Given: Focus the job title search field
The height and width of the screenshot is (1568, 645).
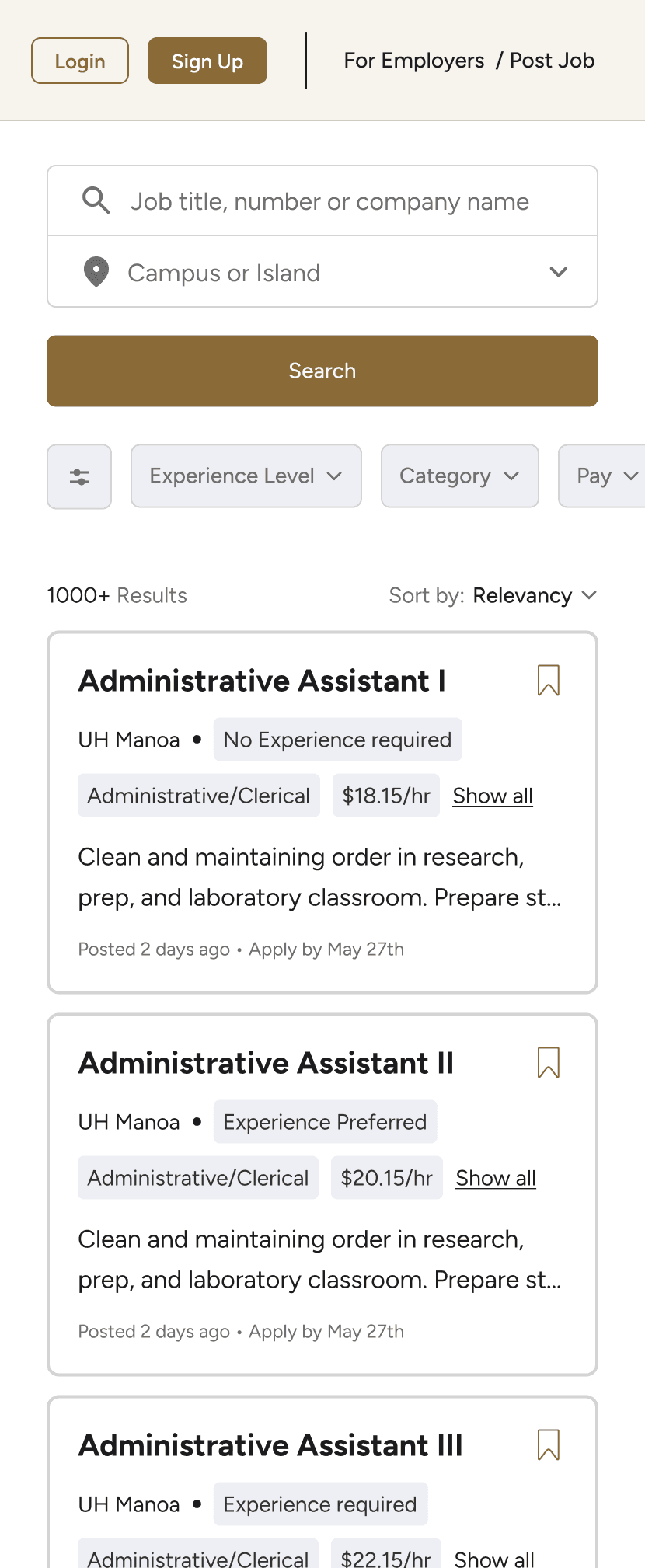Looking at the screenshot, I should pos(322,200).
